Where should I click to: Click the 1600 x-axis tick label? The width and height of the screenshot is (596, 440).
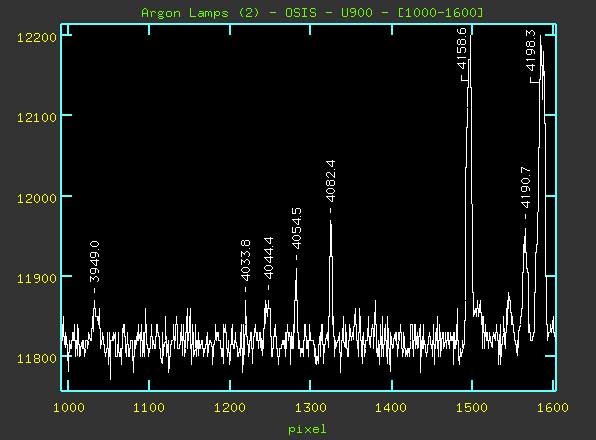553,408
